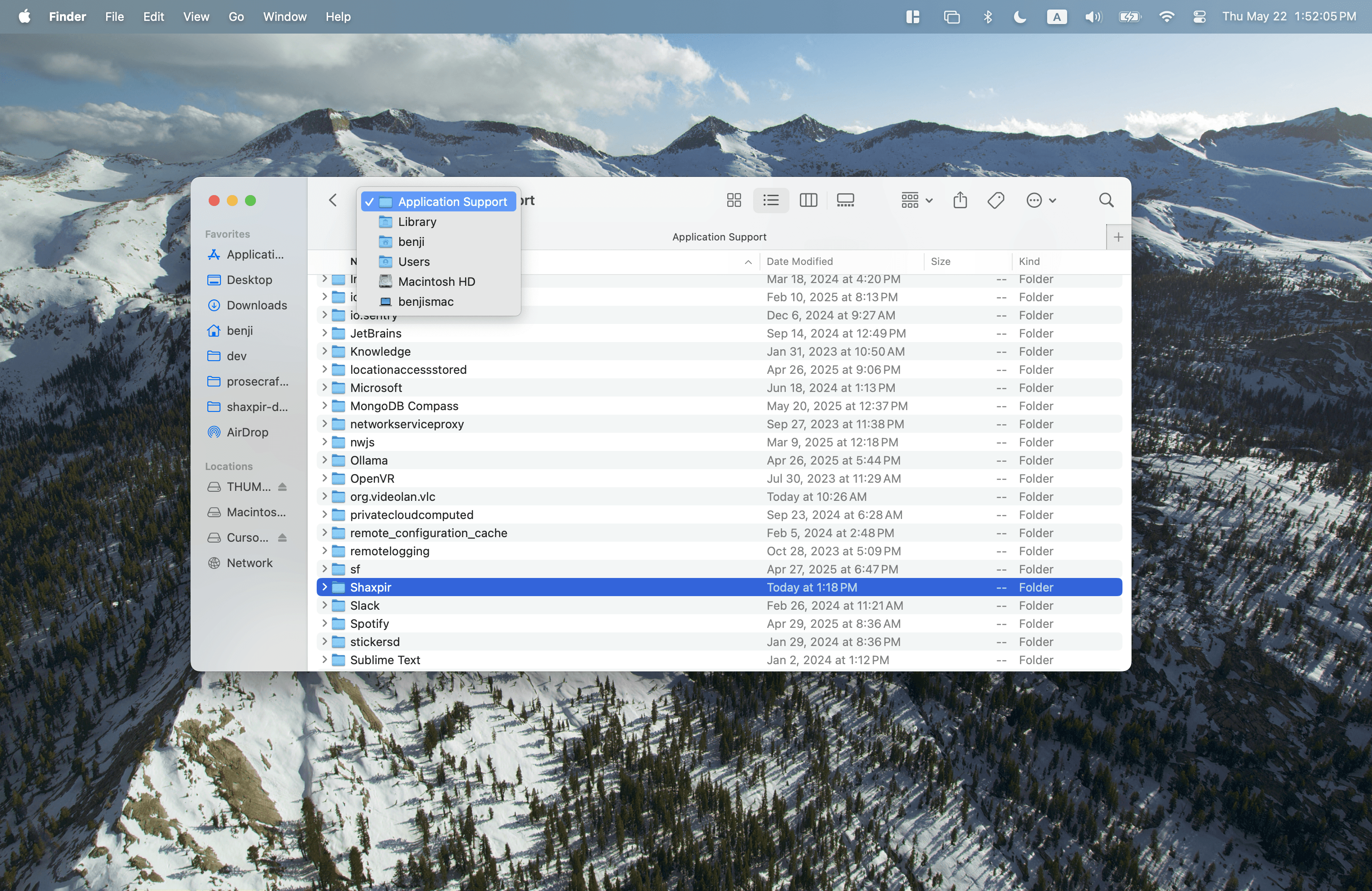1372x891 pixels.
Task: Switch to gallery view mode
Action: point(845,200)
